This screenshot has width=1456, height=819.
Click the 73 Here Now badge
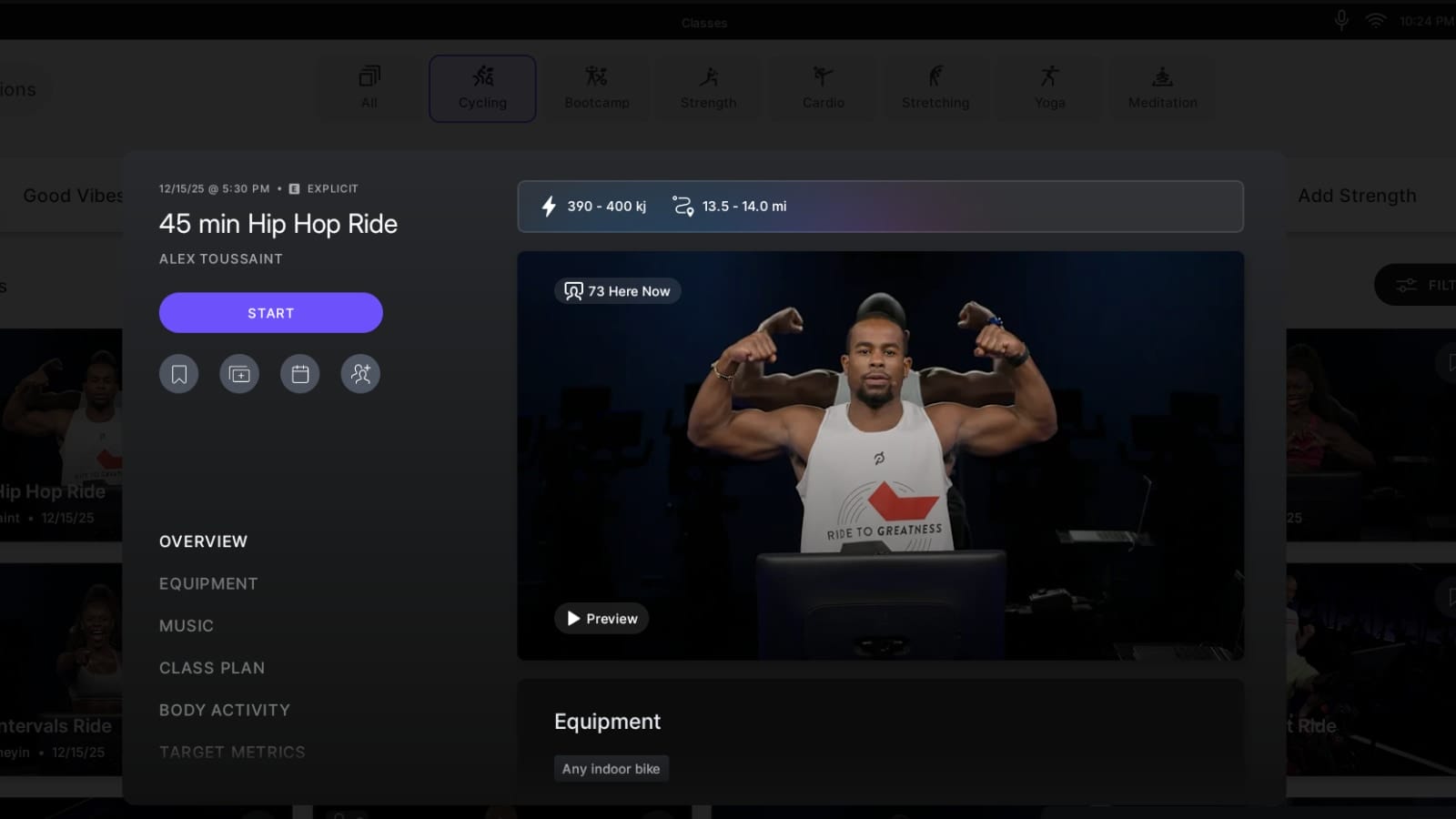coord(617,291)
